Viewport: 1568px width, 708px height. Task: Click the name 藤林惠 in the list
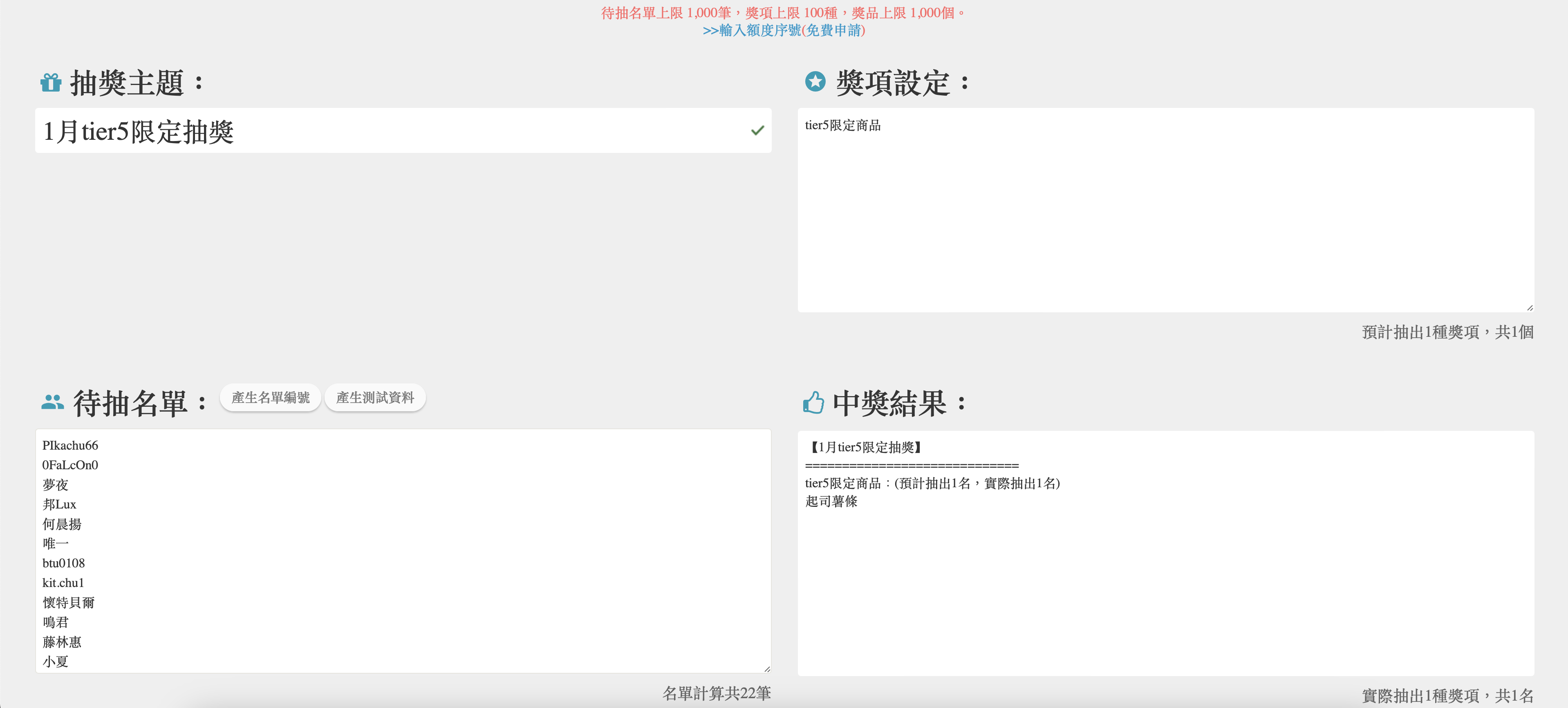62,642
